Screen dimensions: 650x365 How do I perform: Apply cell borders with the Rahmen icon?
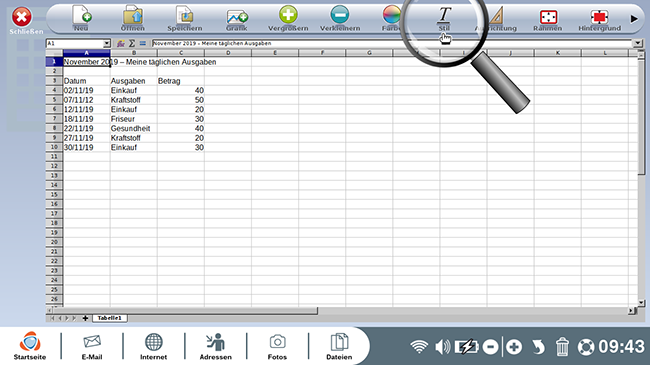[548, 18]
